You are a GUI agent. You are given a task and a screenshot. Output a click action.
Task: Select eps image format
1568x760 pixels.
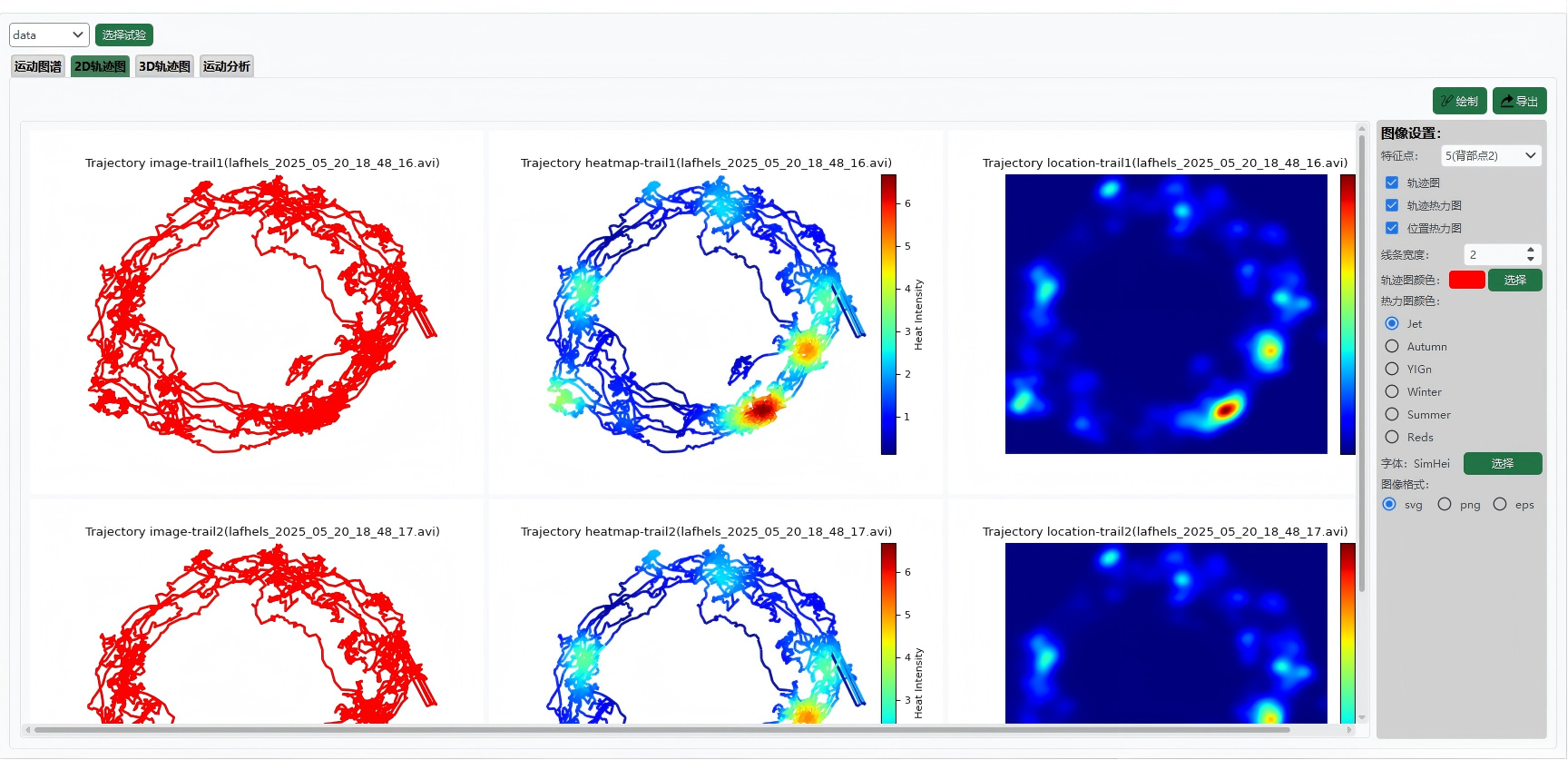coord(1500,504)
